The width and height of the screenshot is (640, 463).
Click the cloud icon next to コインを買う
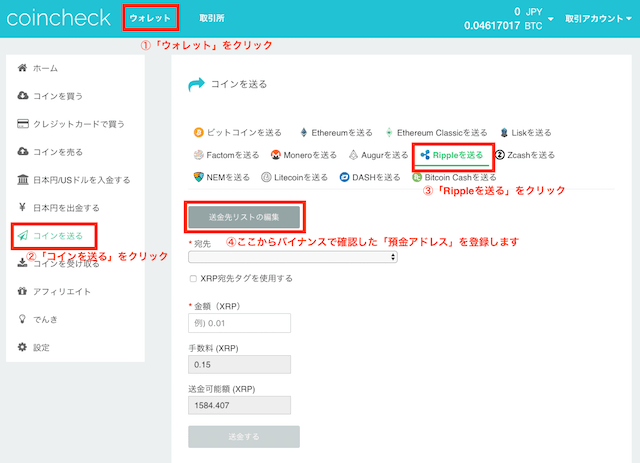[22, 96]
